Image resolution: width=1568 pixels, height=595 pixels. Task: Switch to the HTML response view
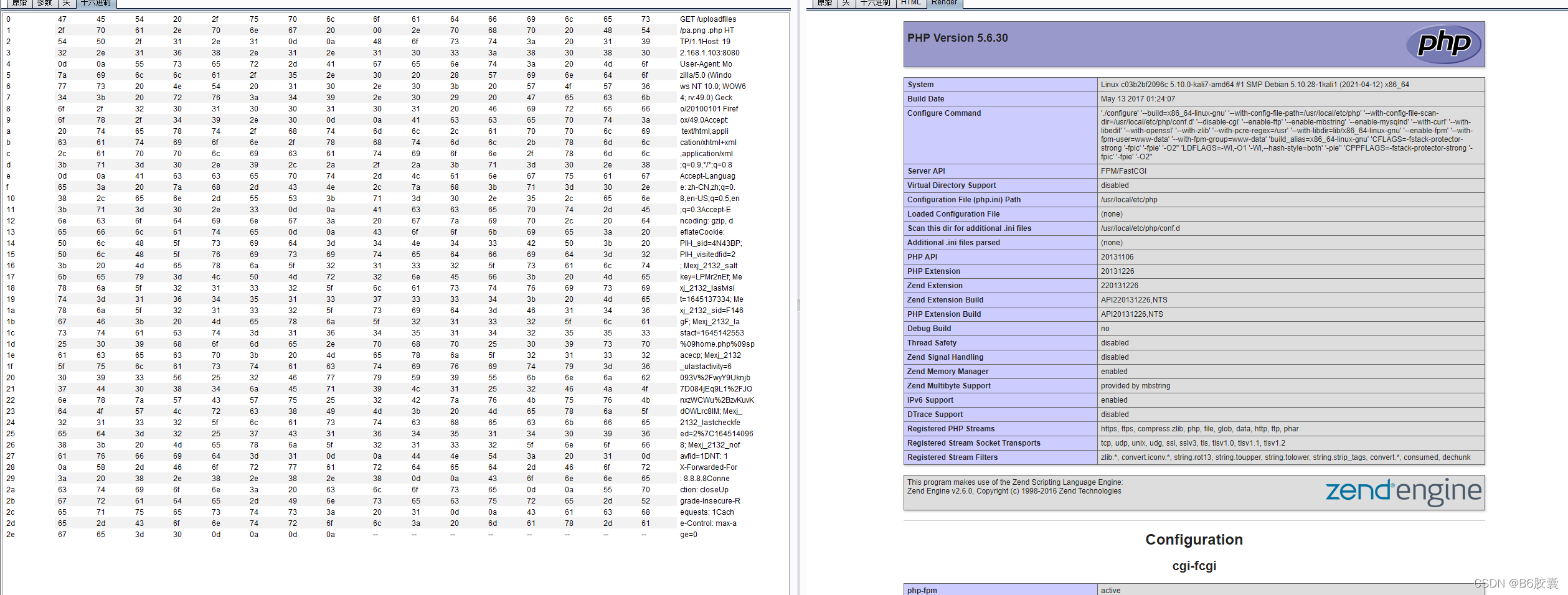click(910, 3)
